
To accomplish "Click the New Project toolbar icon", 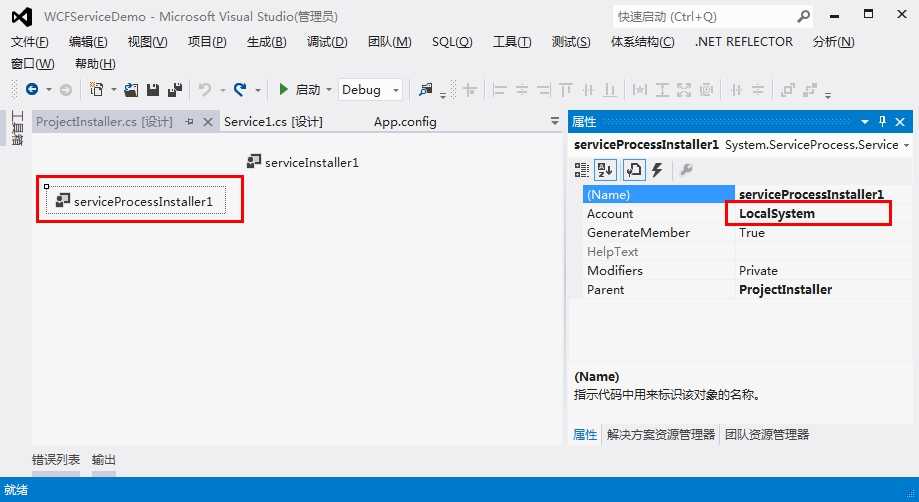I will pyautogui.click(x=96, y=90).
